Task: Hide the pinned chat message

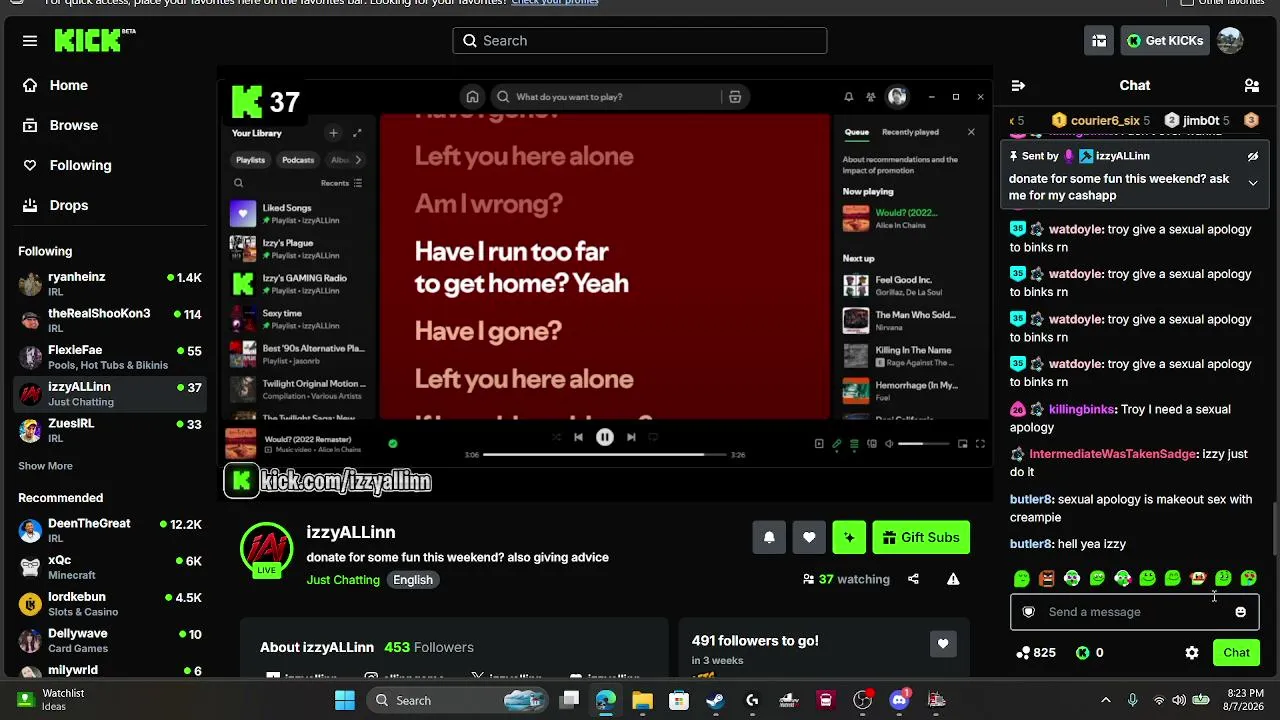Action: [1252, 157]
